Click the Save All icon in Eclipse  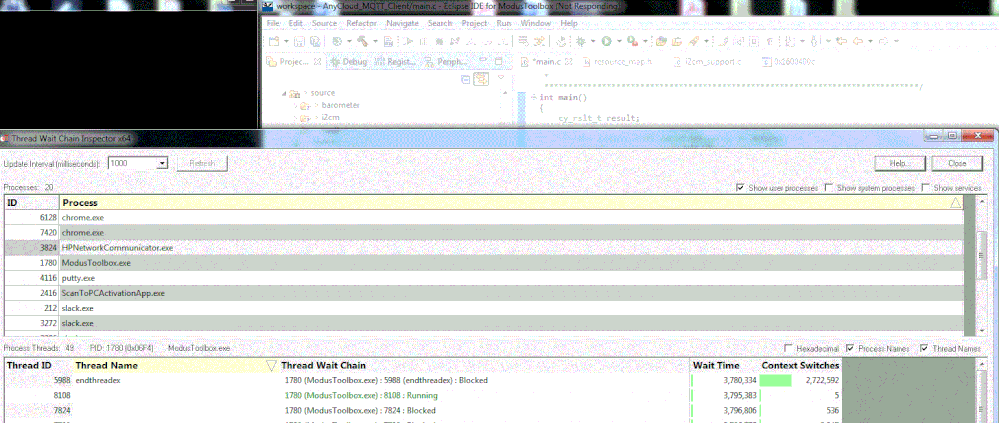pyautogui.click(x=315, y=41)
